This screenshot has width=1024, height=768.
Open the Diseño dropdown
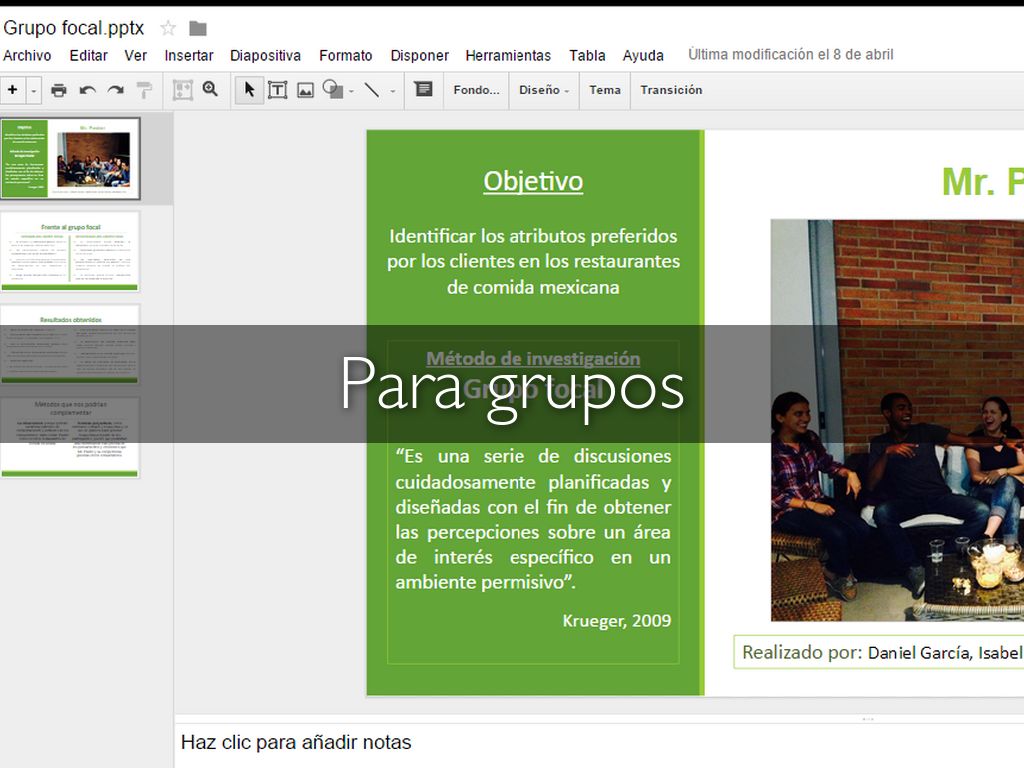(544, 90)
